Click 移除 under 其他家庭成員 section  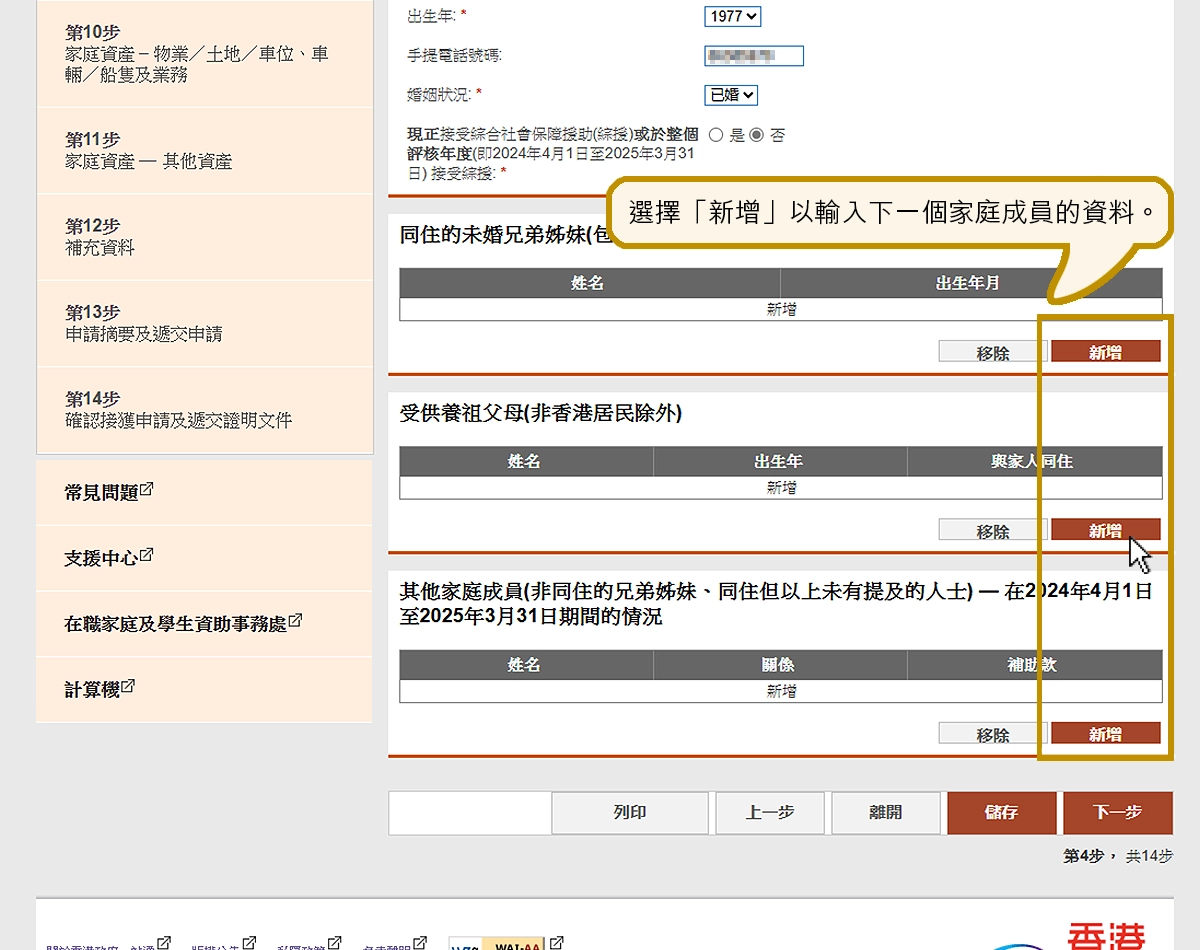click(992, 734)
